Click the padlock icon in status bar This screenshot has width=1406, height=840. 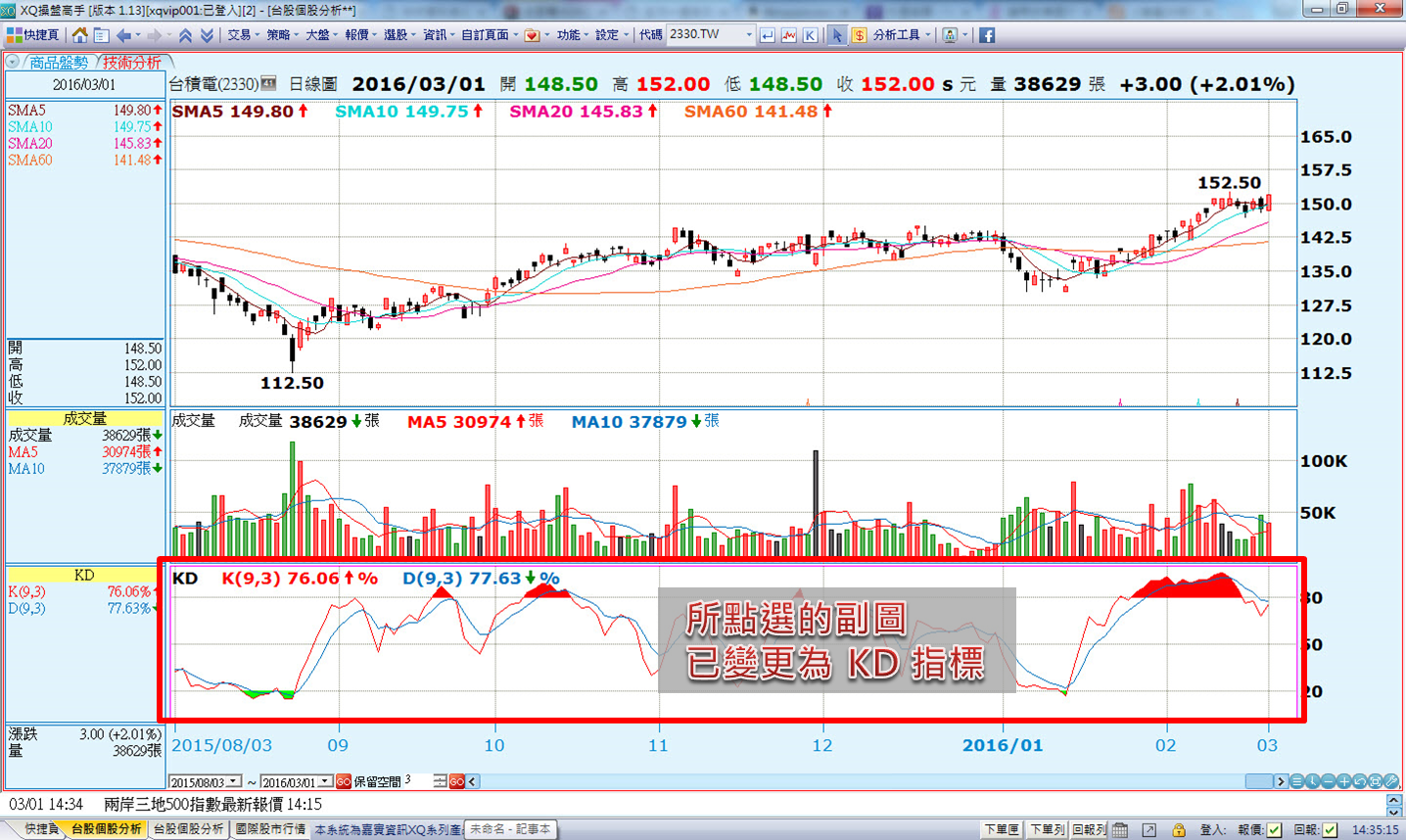click(1179, 830)
